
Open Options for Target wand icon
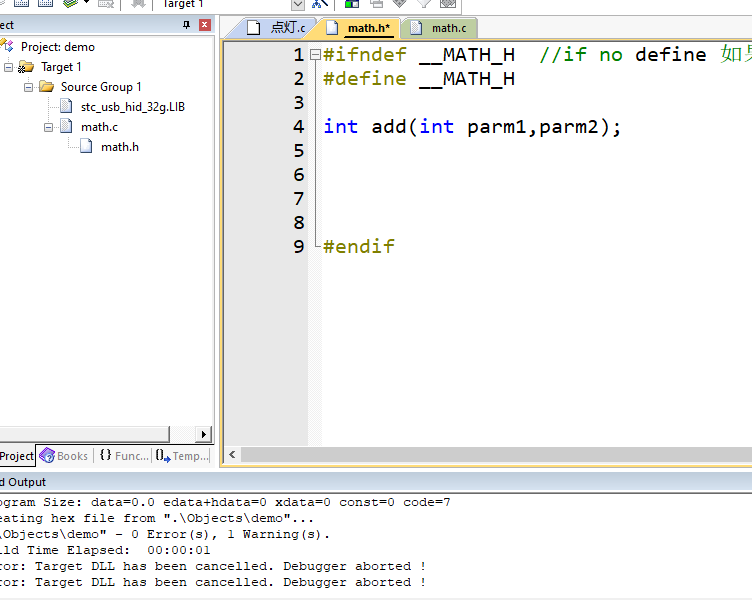click(x=319, y=4)
